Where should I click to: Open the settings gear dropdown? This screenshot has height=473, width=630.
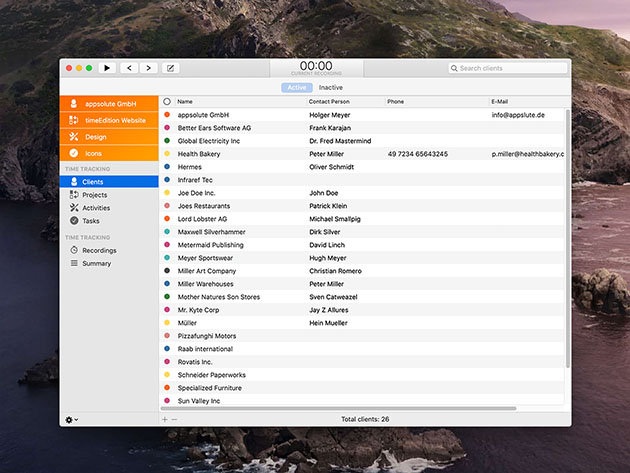(x=72, y=420)
